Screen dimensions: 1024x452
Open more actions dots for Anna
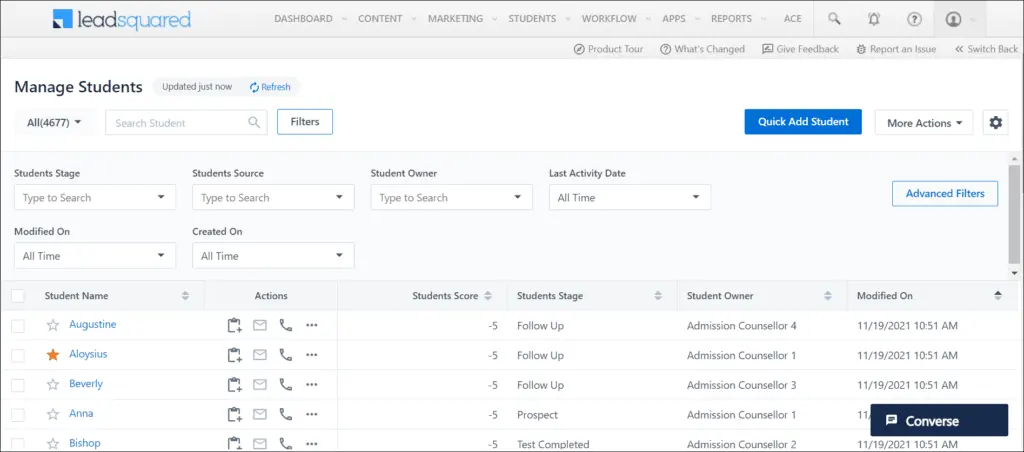[x=312, y=414]
